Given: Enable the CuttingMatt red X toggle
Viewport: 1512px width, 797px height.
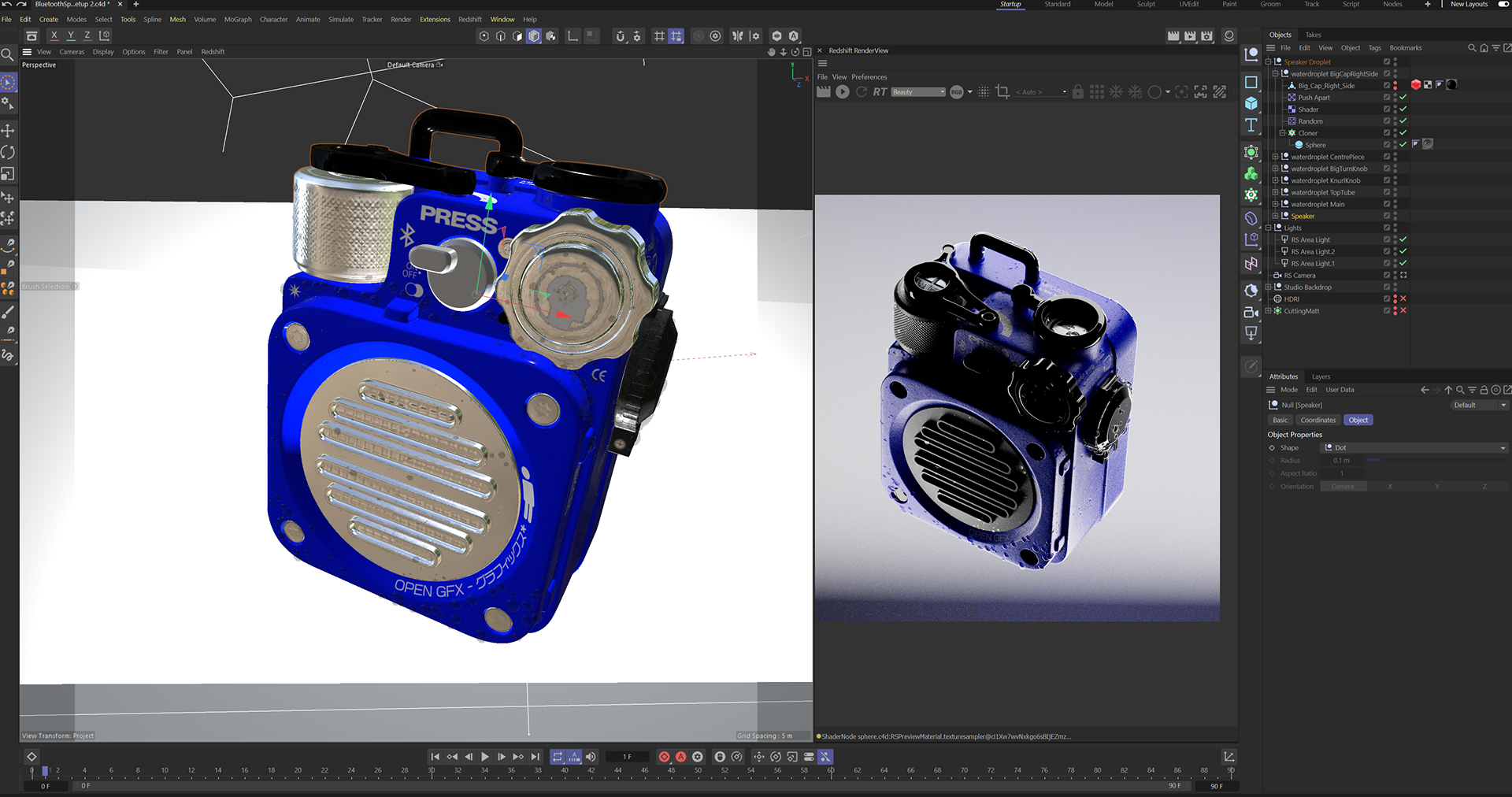Looking at the screenshot, I should 1403,311.
